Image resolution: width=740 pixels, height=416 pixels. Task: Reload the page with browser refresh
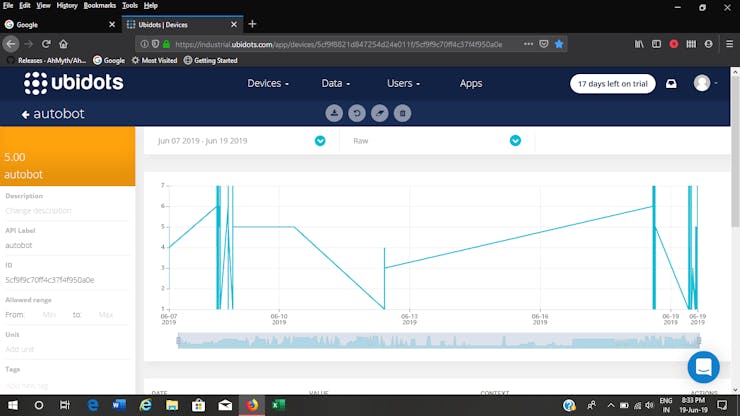tap(46, 44)
